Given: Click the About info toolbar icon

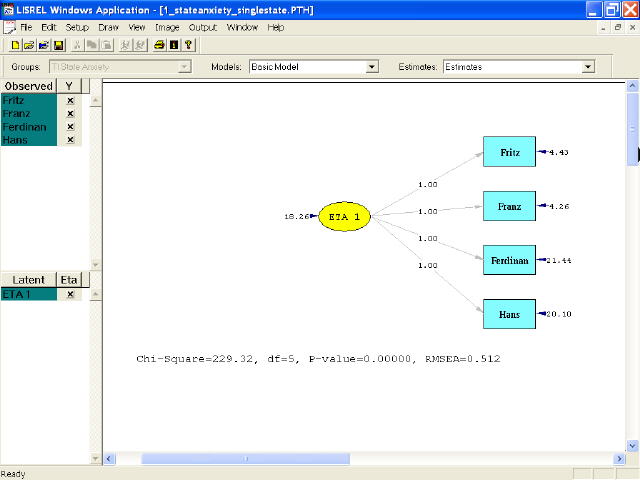Looking at the screenshot, I should (173, 45).
